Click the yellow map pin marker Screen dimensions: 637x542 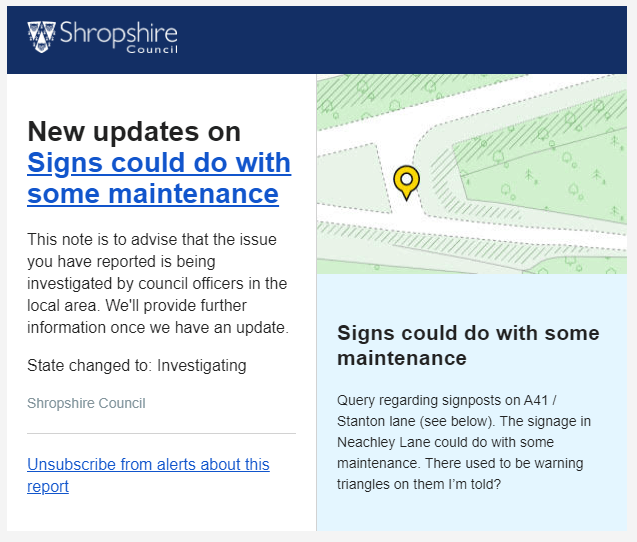coord(406,182)
